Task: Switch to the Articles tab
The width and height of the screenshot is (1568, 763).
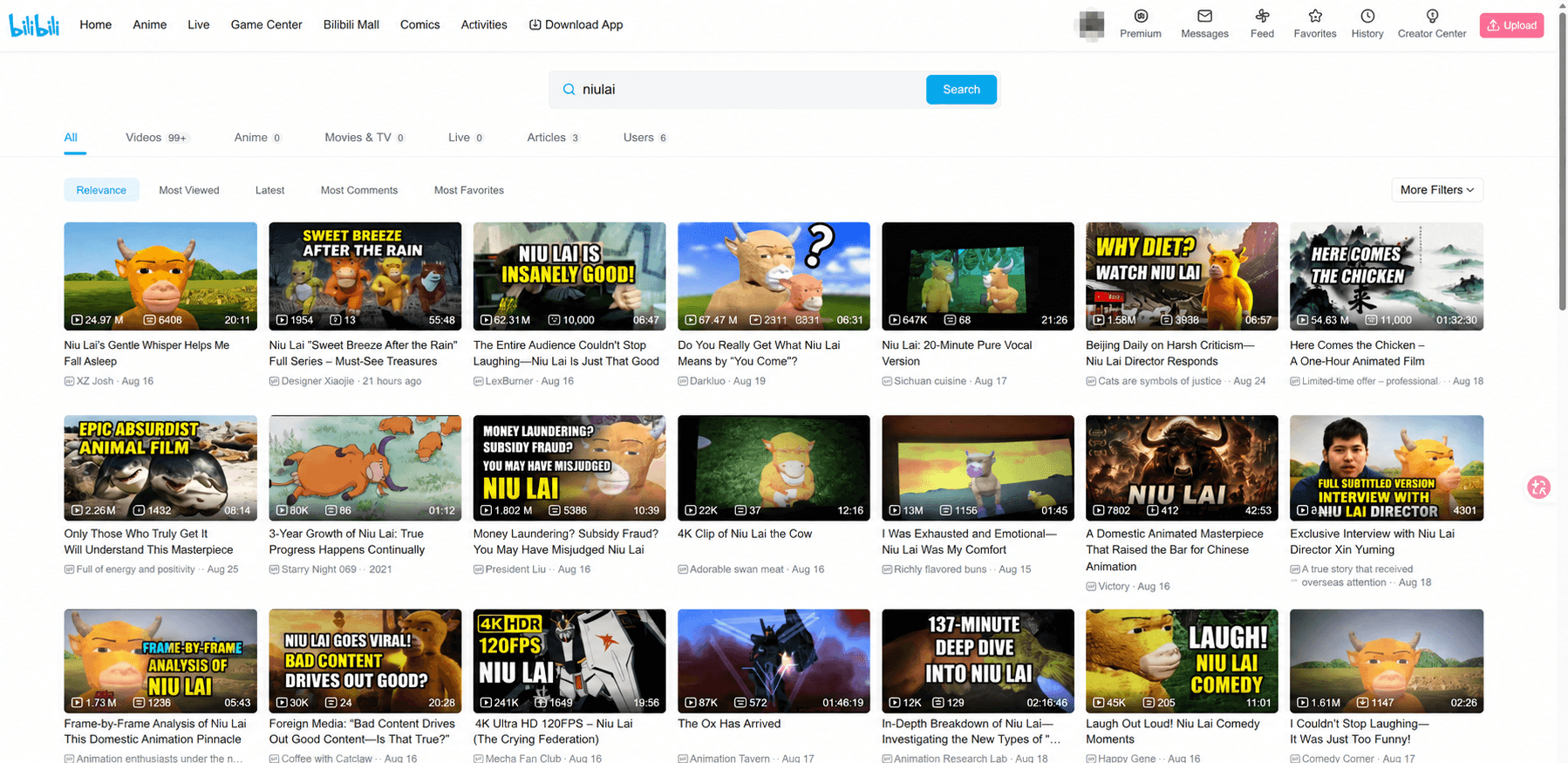Action: coord(554,138)
